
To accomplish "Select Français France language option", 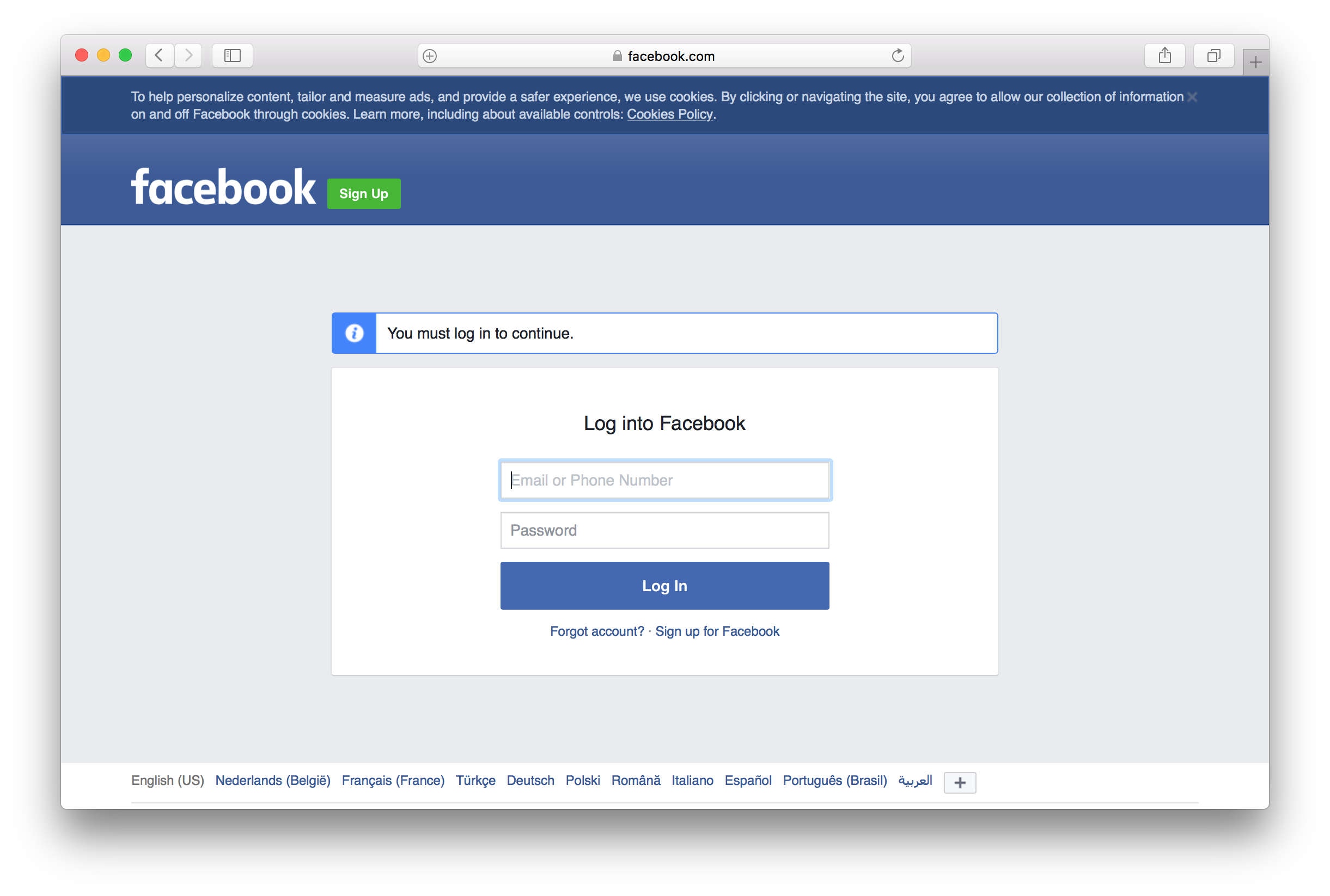I will tap(393, 781).
